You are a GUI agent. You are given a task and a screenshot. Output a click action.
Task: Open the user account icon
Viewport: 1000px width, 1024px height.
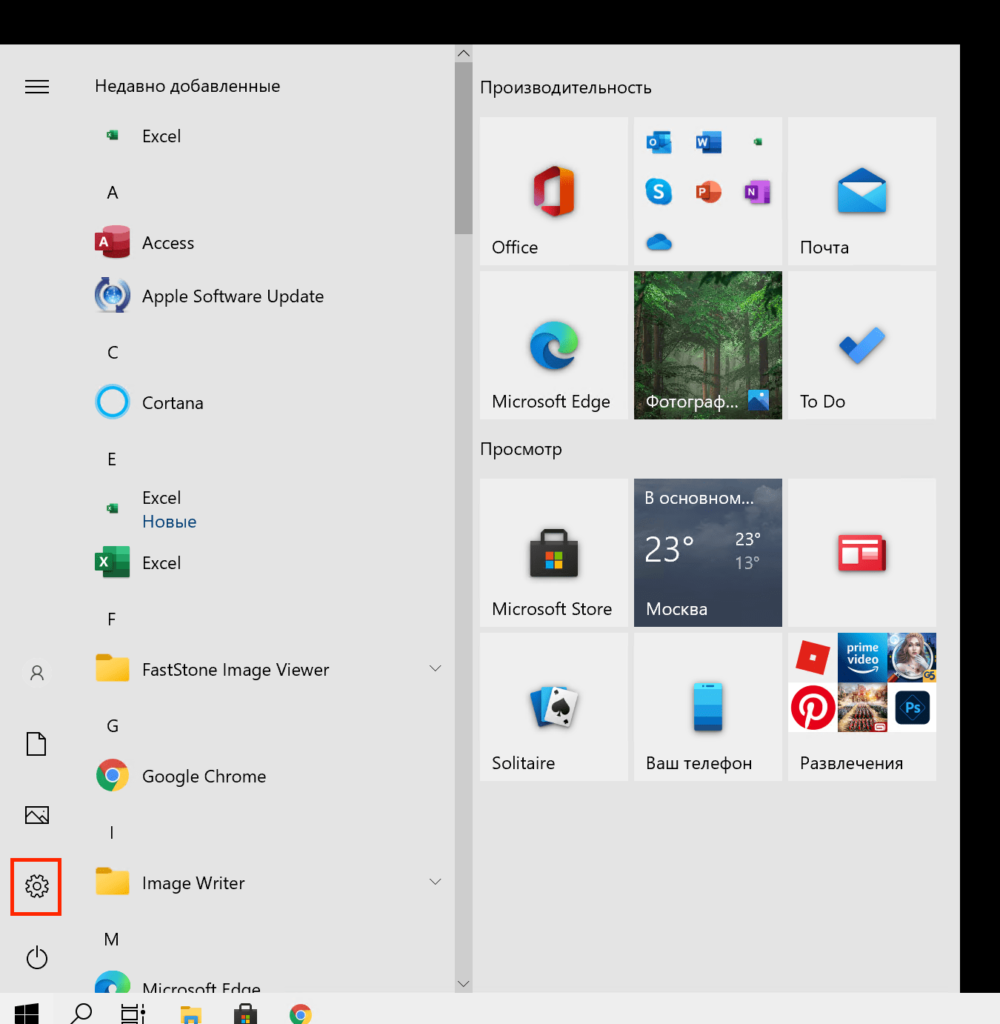(37, 673)
